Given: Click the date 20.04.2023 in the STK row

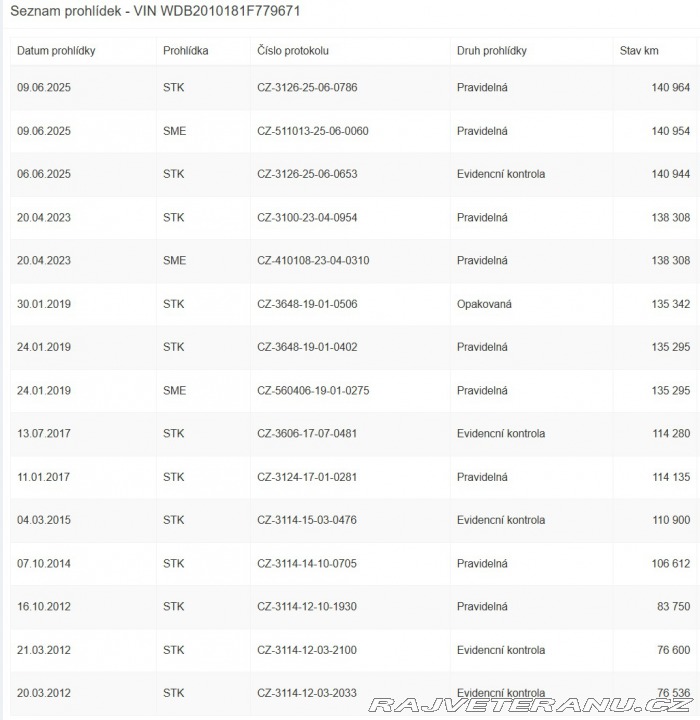Looking at the screenshot, I should [x=44, y=217].
